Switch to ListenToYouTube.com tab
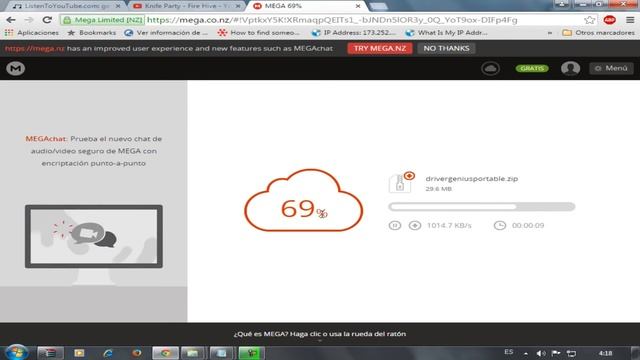Image resolution: width=640 pixels, height=360 pixels. tap(65, 6)
